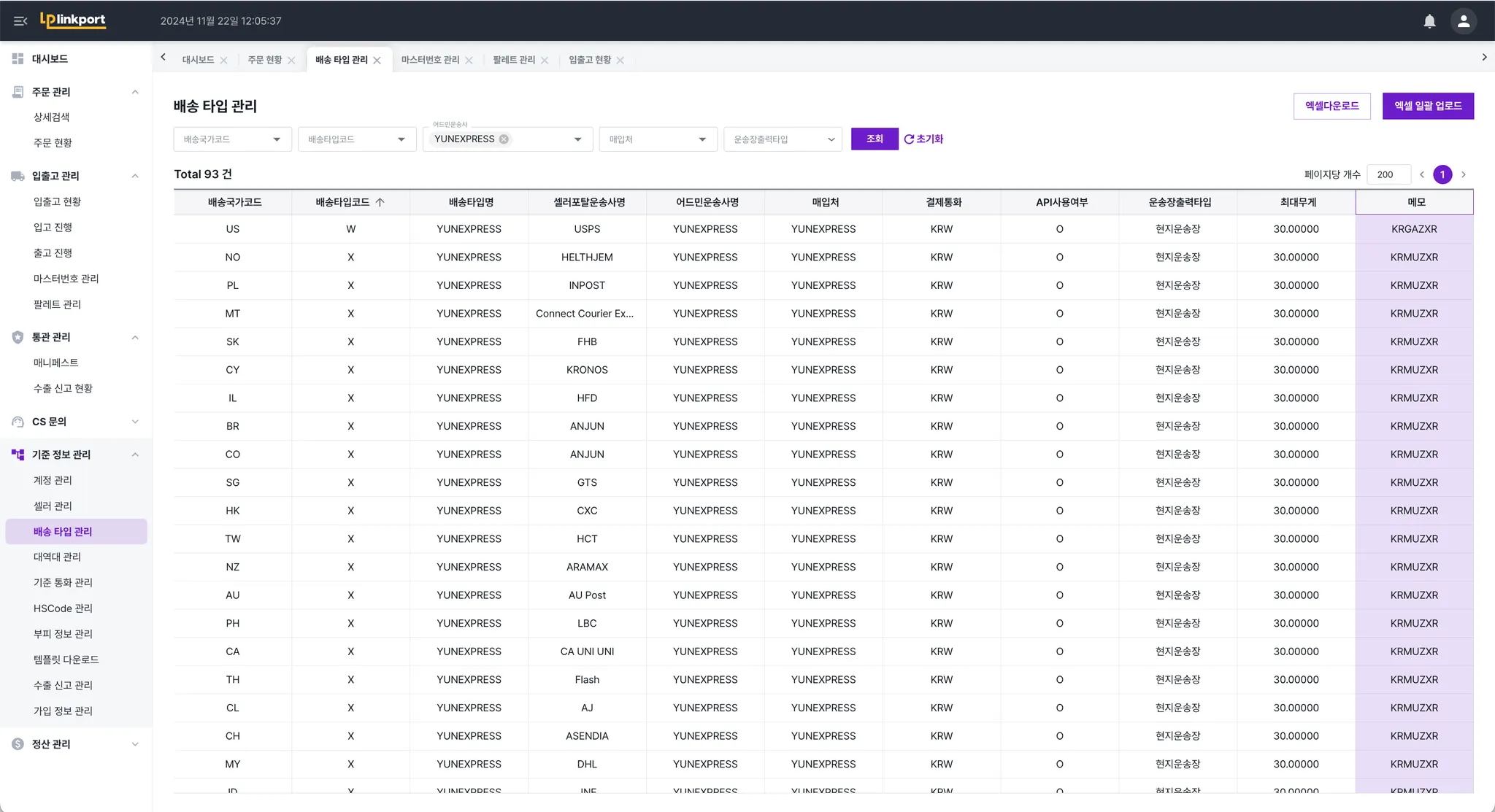Click the 조회 search button
1495x812 pixels.
coord(874,139)
